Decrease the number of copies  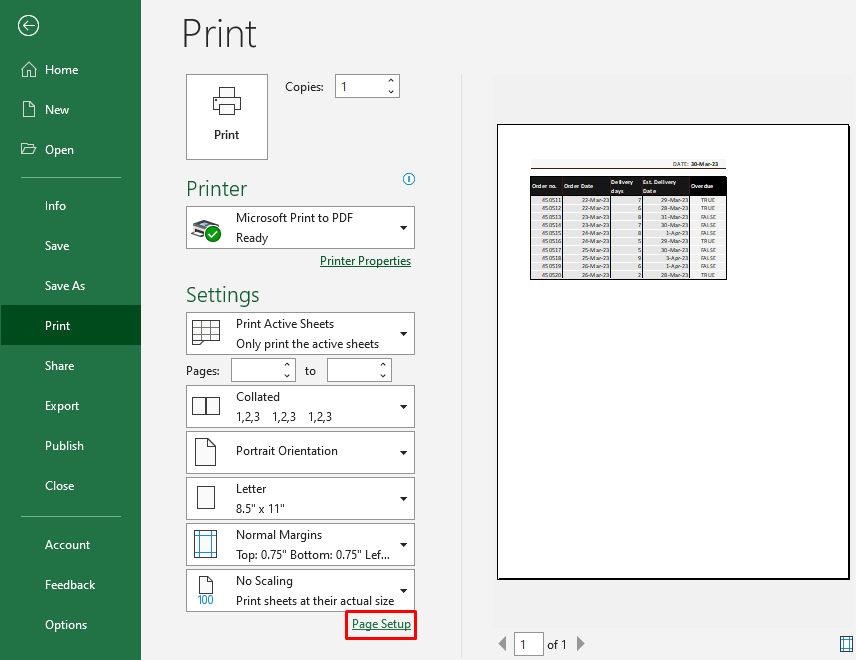pyautogui.click(x=390, y=93)
